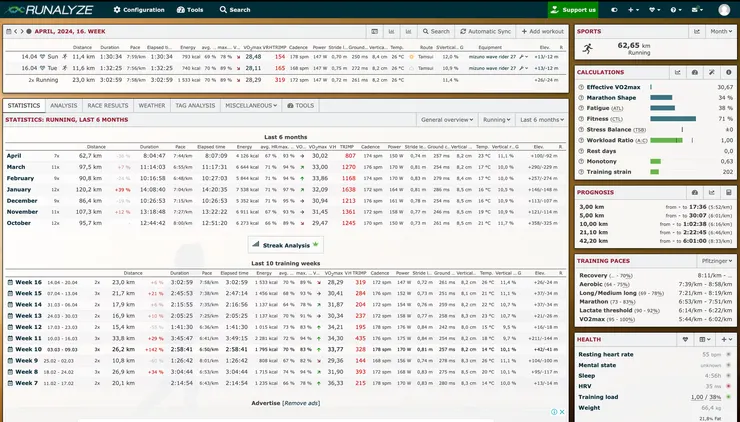Viewport: 740px width, 422px height.
Task: Click the Search item in top navigation
Action: tap(234, 9)
